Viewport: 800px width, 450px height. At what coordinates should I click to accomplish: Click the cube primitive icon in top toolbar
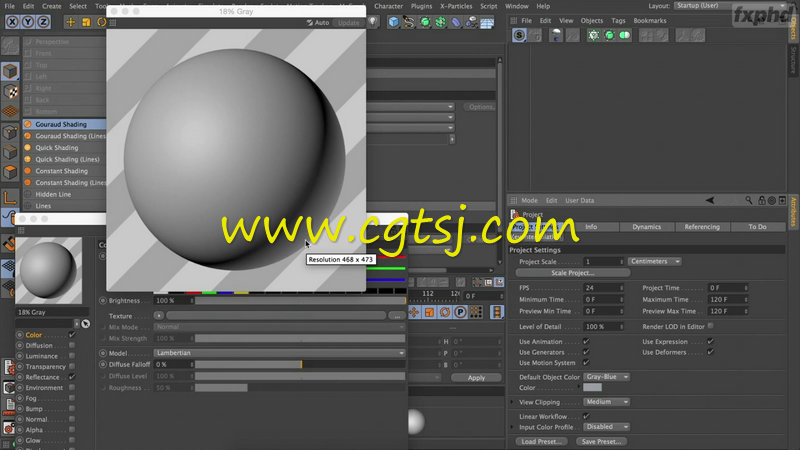click(393, 22)
